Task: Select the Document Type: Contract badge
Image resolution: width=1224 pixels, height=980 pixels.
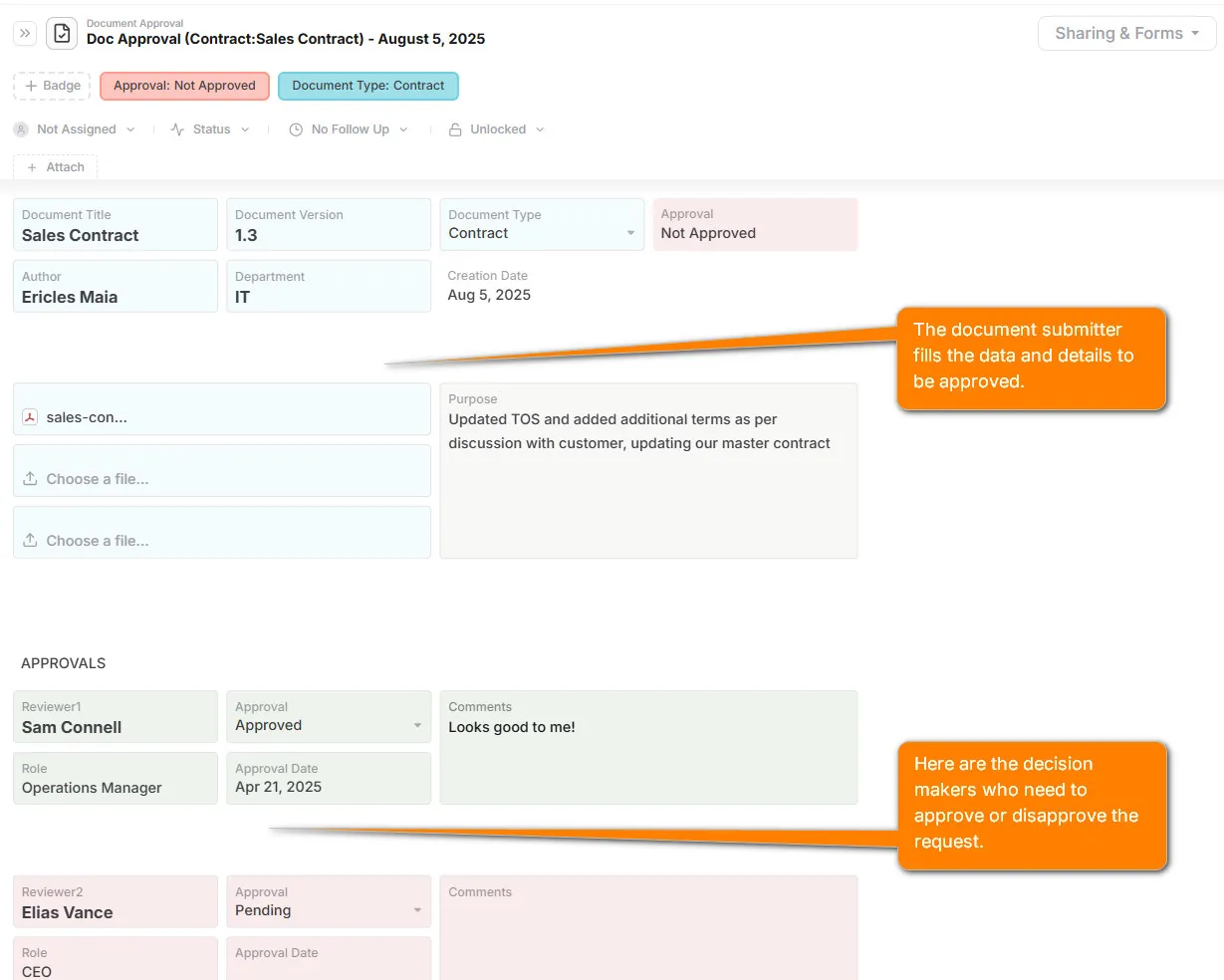Action: pos(367,87)
